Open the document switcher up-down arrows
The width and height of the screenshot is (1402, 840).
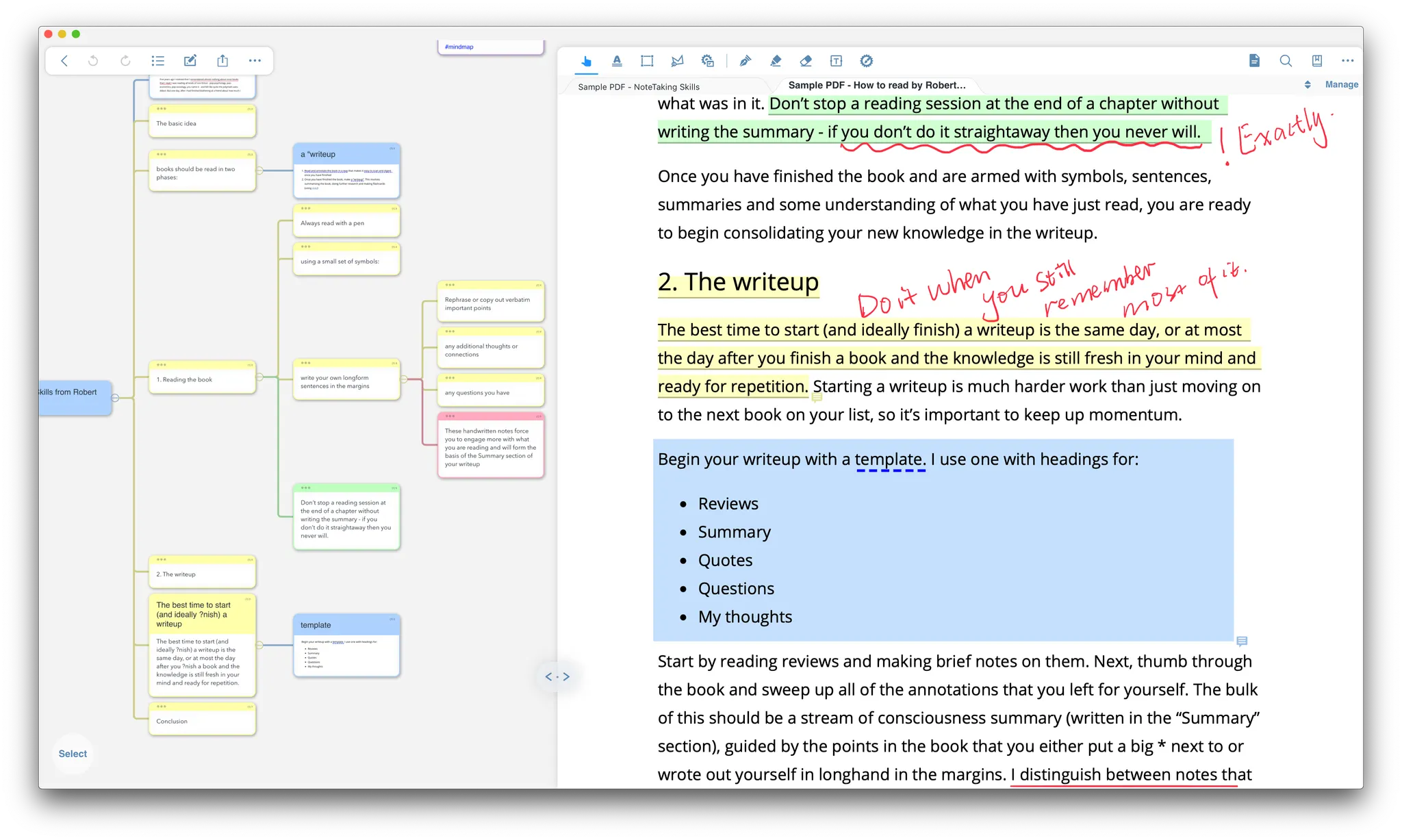[1308, 85]
